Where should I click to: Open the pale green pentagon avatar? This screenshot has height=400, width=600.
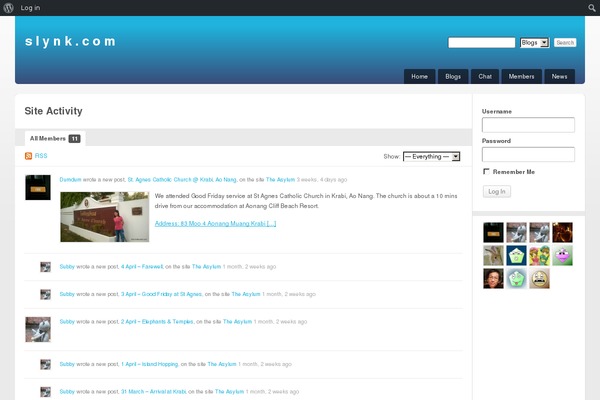pos(517,278)
